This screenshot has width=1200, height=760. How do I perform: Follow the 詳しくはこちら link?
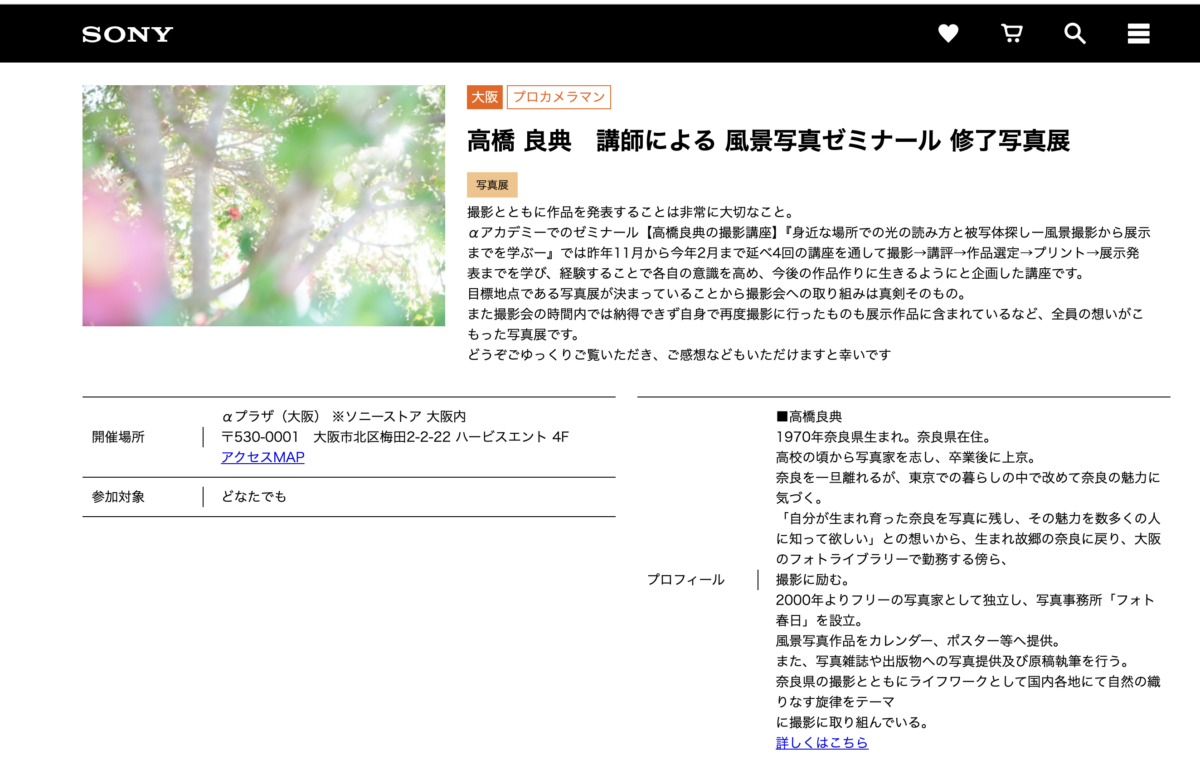tap(822, 742)
